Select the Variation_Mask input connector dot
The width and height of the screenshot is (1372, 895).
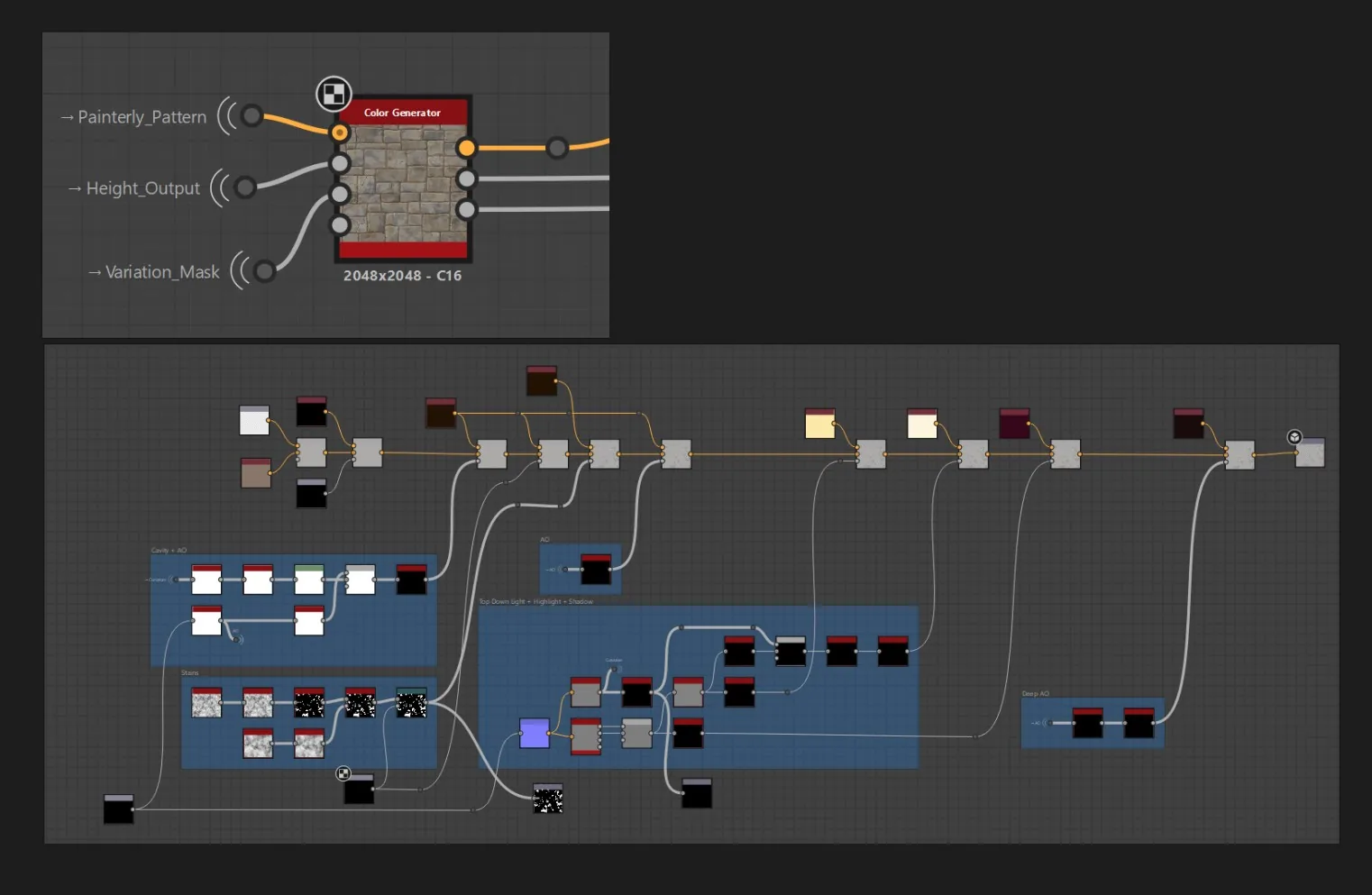click(x=264, y=270)
